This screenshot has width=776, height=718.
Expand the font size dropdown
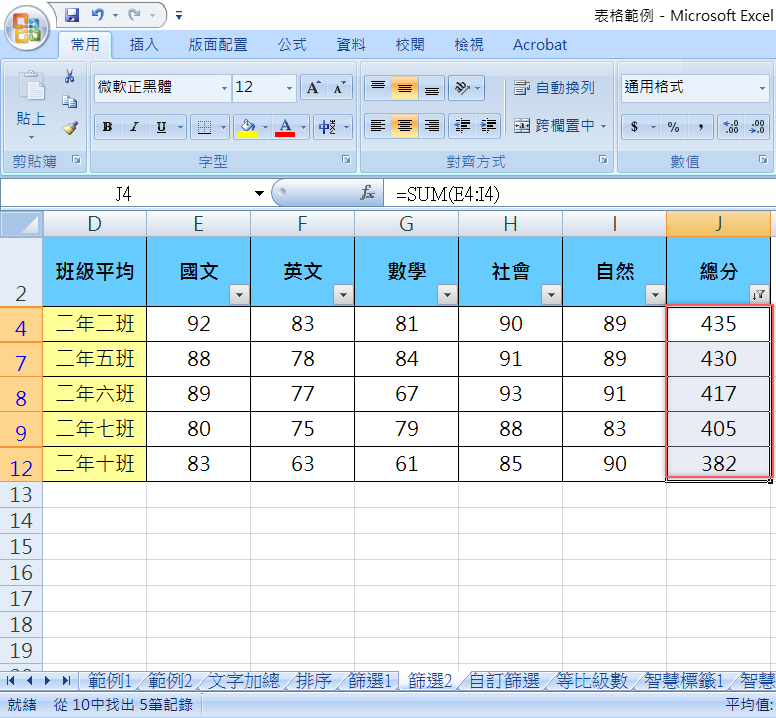point(289,88)
